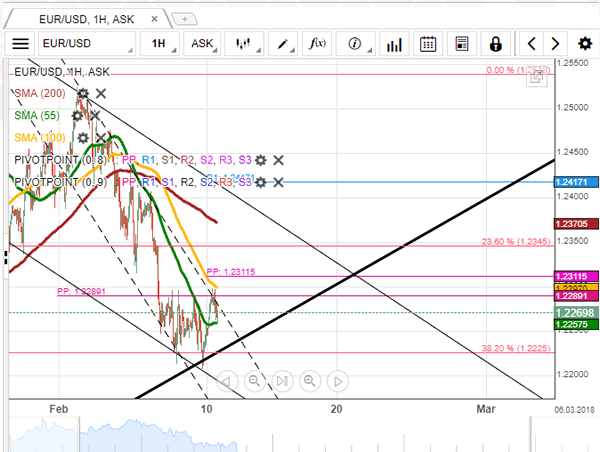Click the SMA (55) legend label
The image size is (600, 452).
[x=37, y=115]
